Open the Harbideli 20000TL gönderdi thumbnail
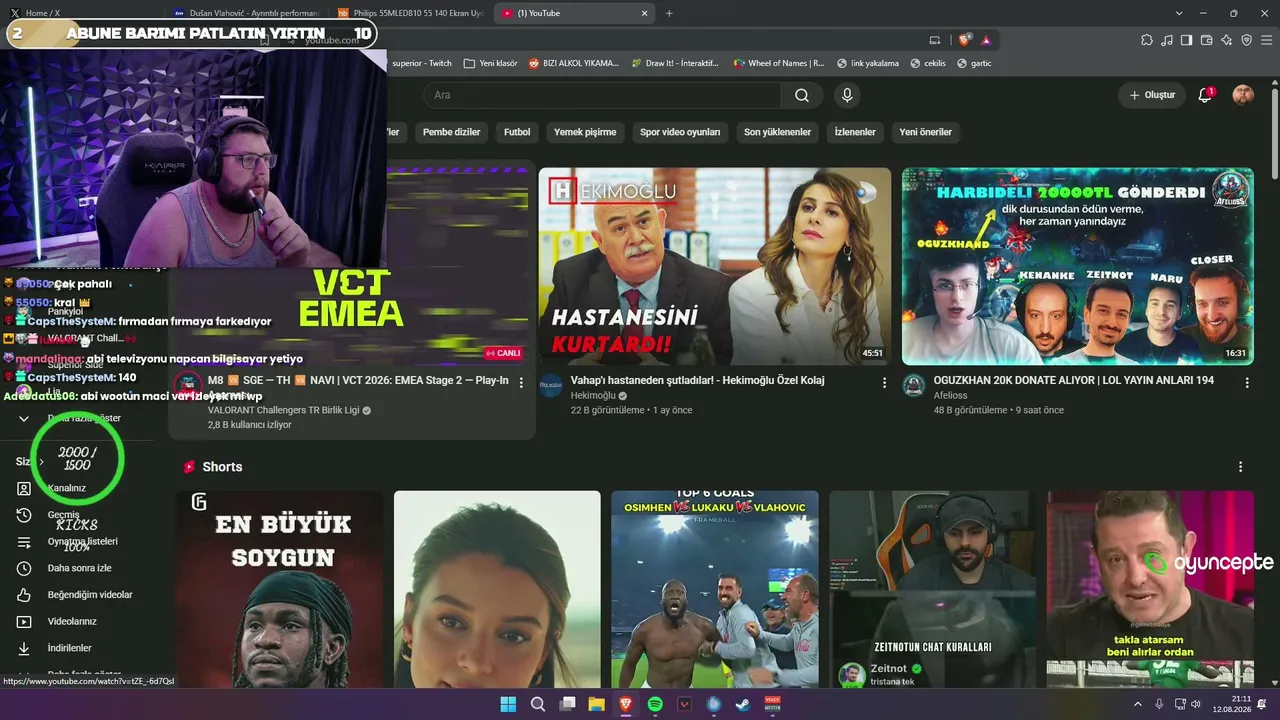Image resolution: width=1280 pixels, height=720 pixels. [x=1078, y=266]
